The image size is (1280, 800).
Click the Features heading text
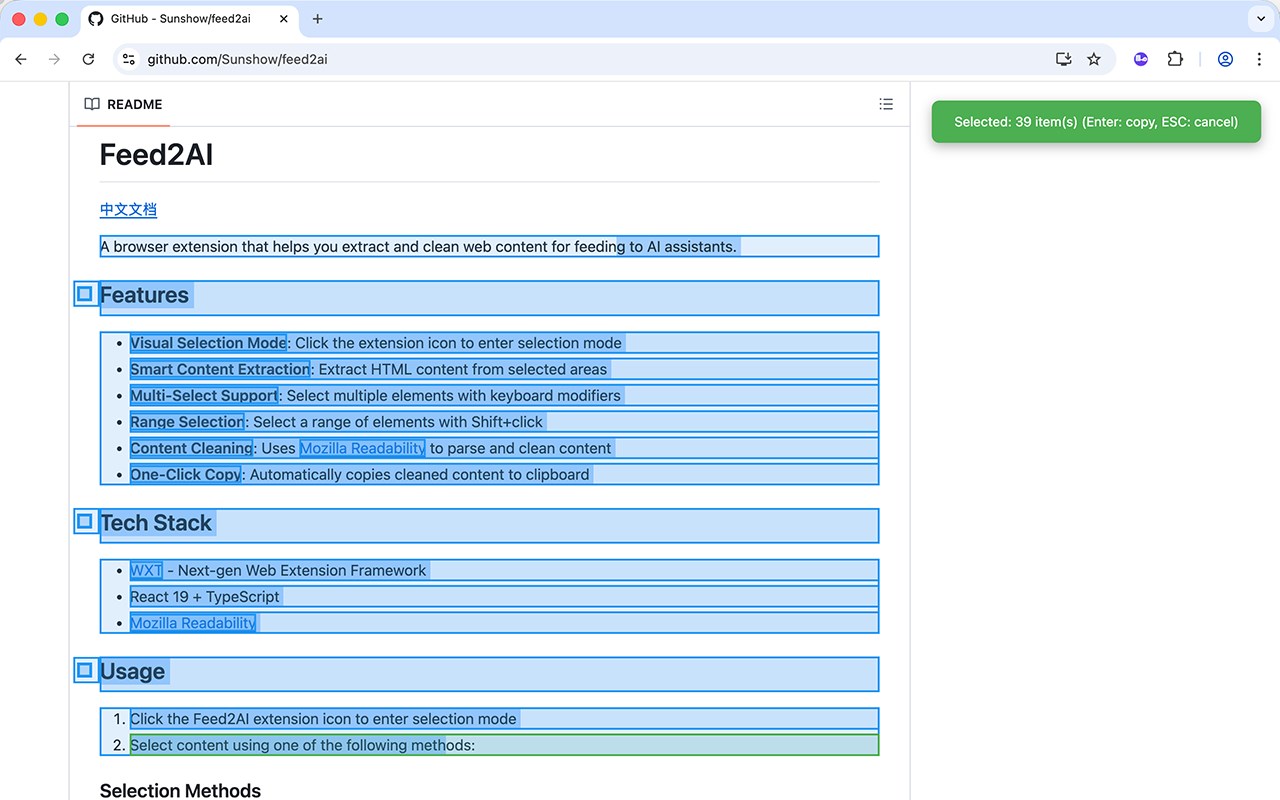pyautogui.click(x=144, y=295)
